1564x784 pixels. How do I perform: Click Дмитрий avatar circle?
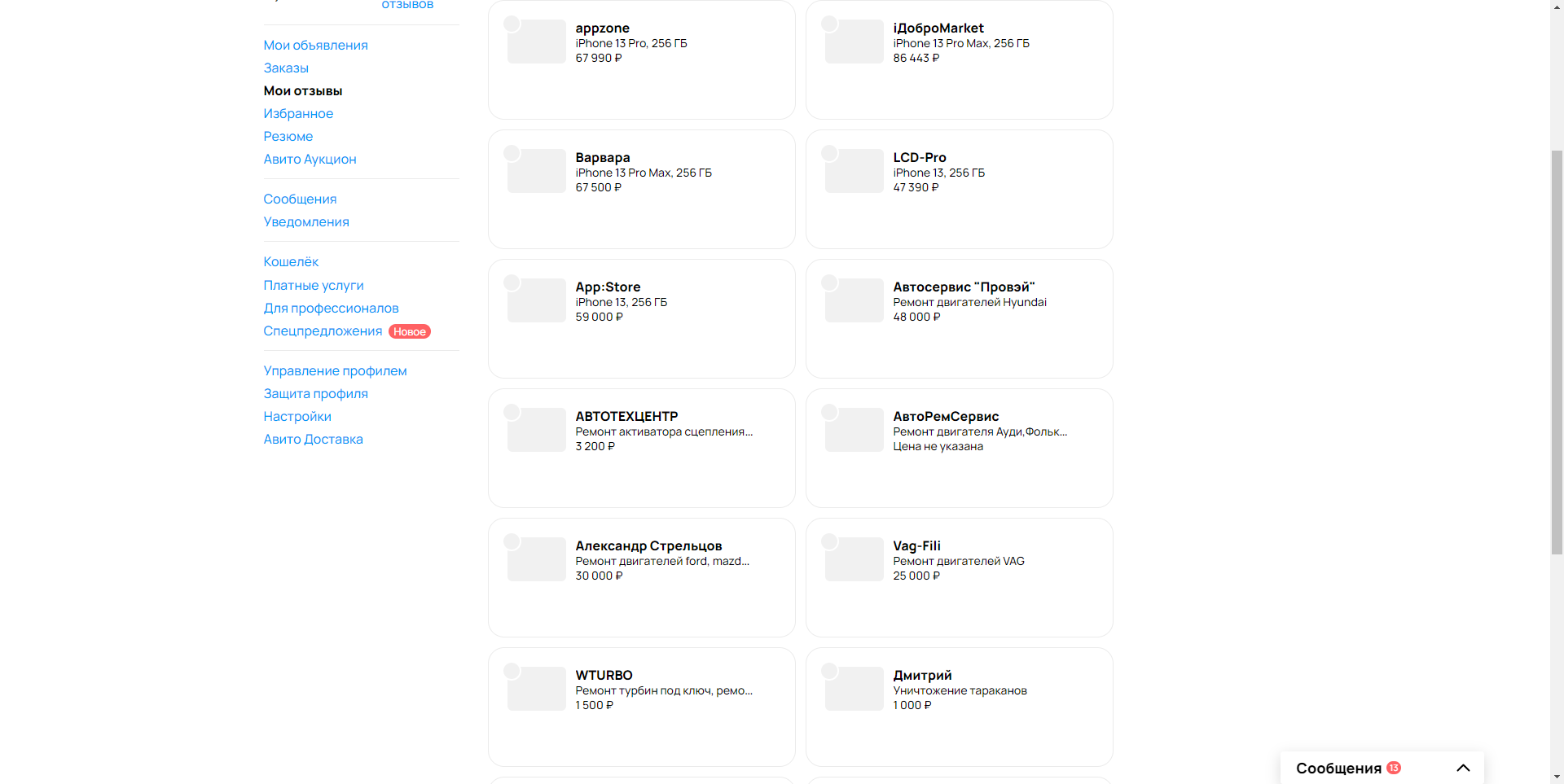coord(829,671)
